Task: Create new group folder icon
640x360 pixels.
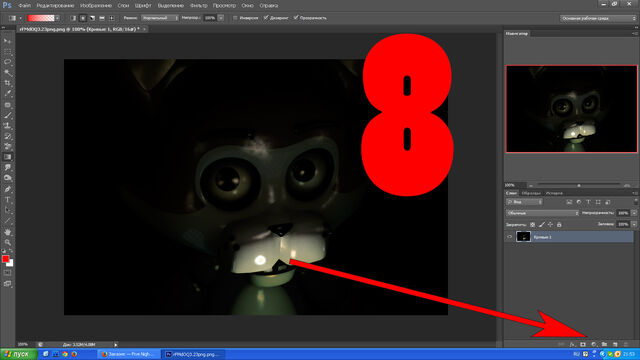Action: [604, 344]
